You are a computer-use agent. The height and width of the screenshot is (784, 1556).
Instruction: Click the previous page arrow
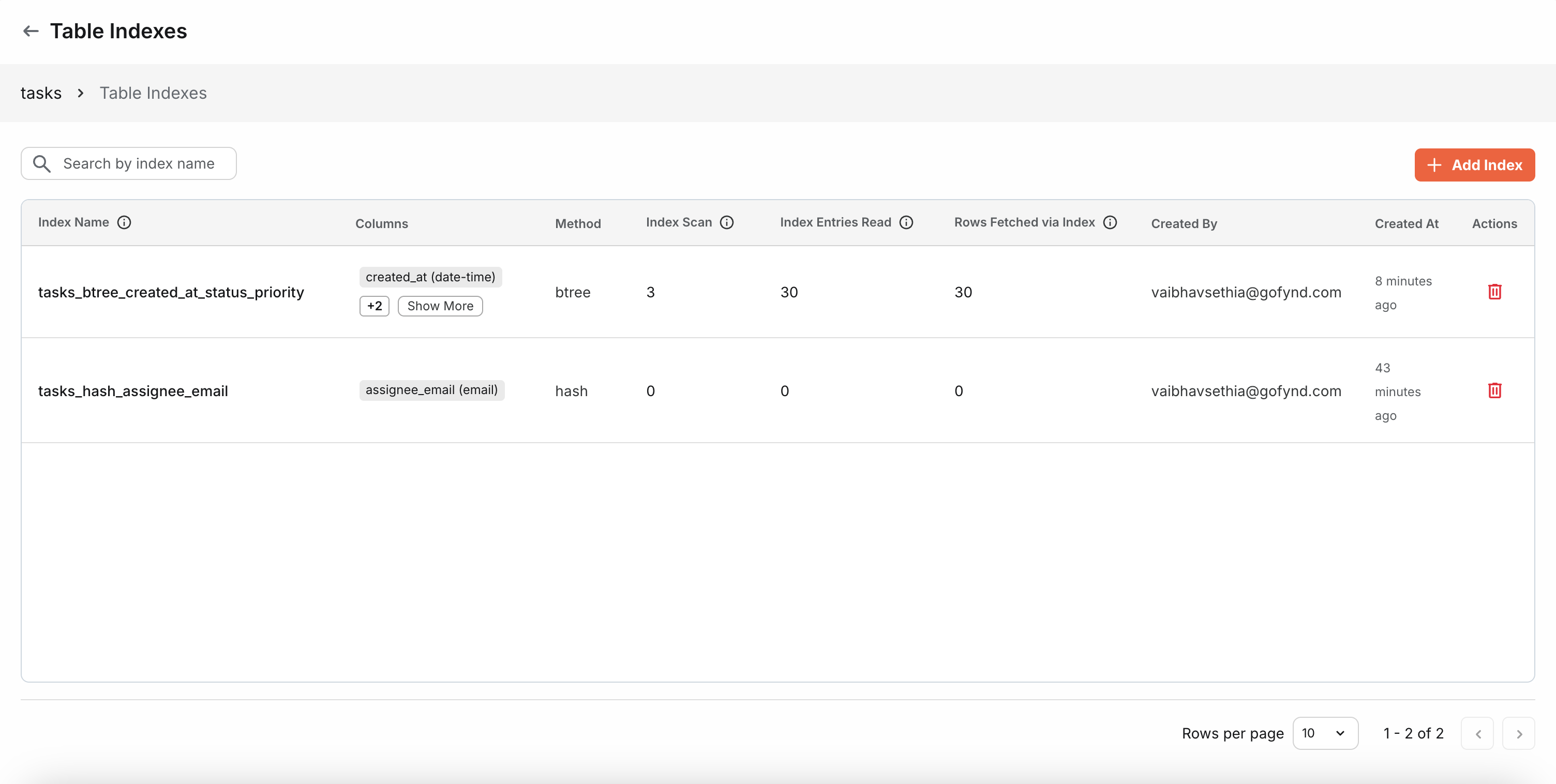point(1478,733)
